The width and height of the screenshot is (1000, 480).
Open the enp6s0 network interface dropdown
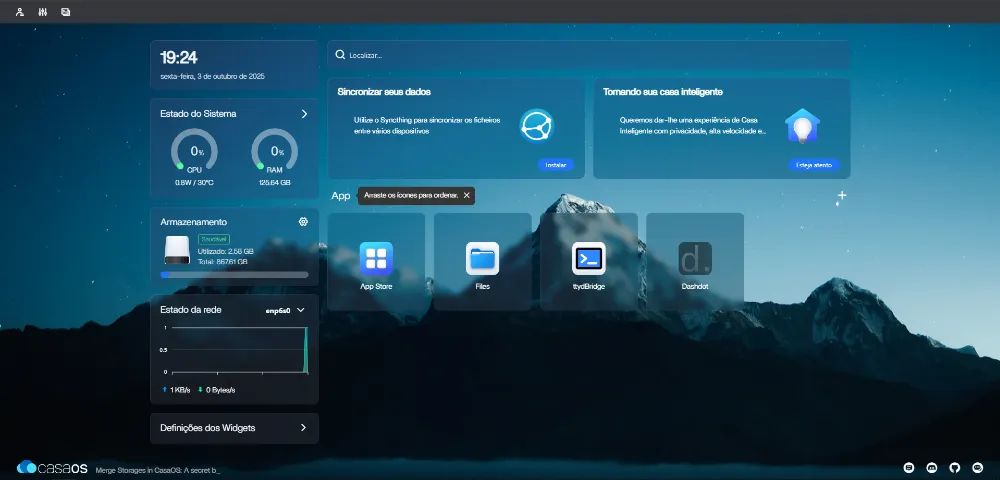click(x=286, y=310)
